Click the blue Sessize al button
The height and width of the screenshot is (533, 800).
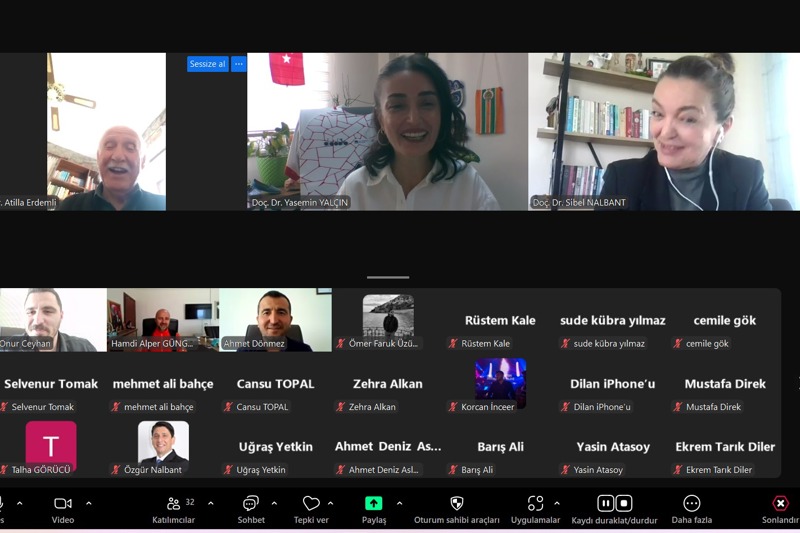[208, 64]
